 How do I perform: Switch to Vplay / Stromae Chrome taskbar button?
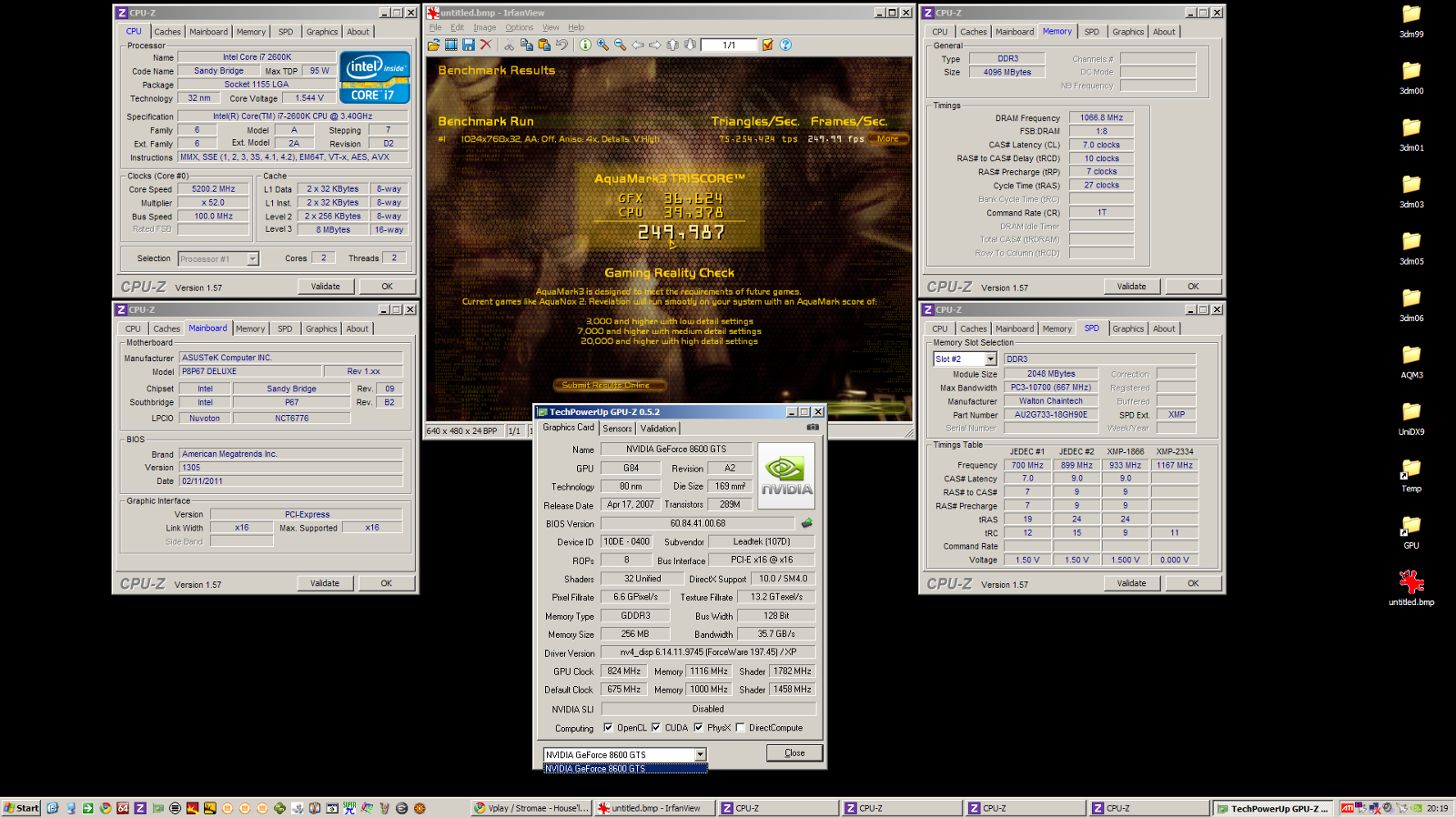tap(532, 808)
